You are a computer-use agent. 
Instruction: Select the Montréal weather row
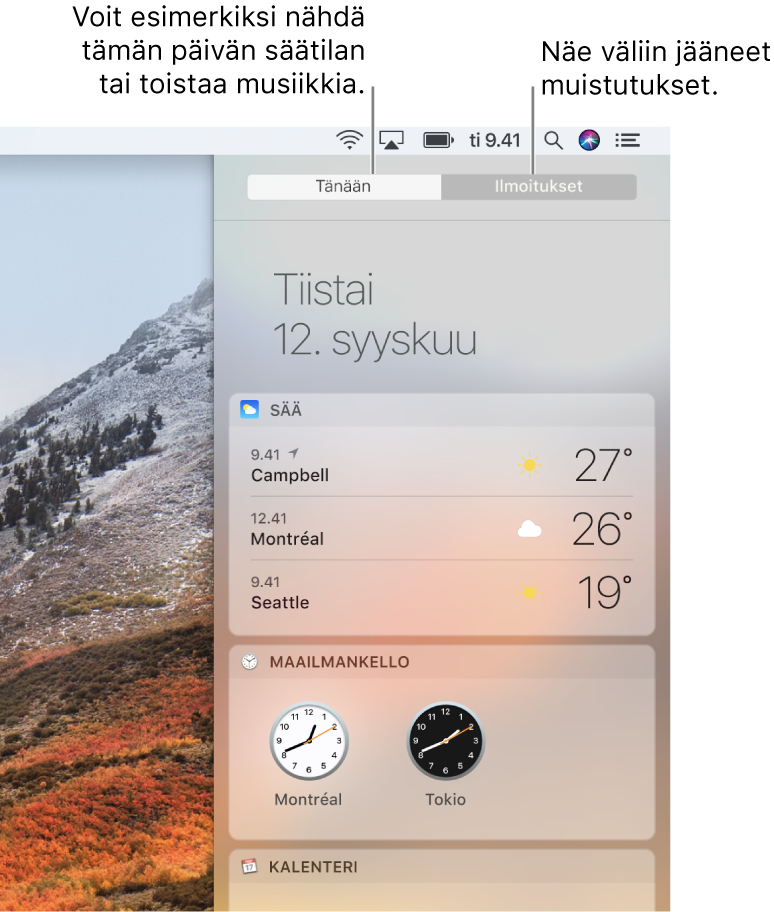[x=442, y=529]
